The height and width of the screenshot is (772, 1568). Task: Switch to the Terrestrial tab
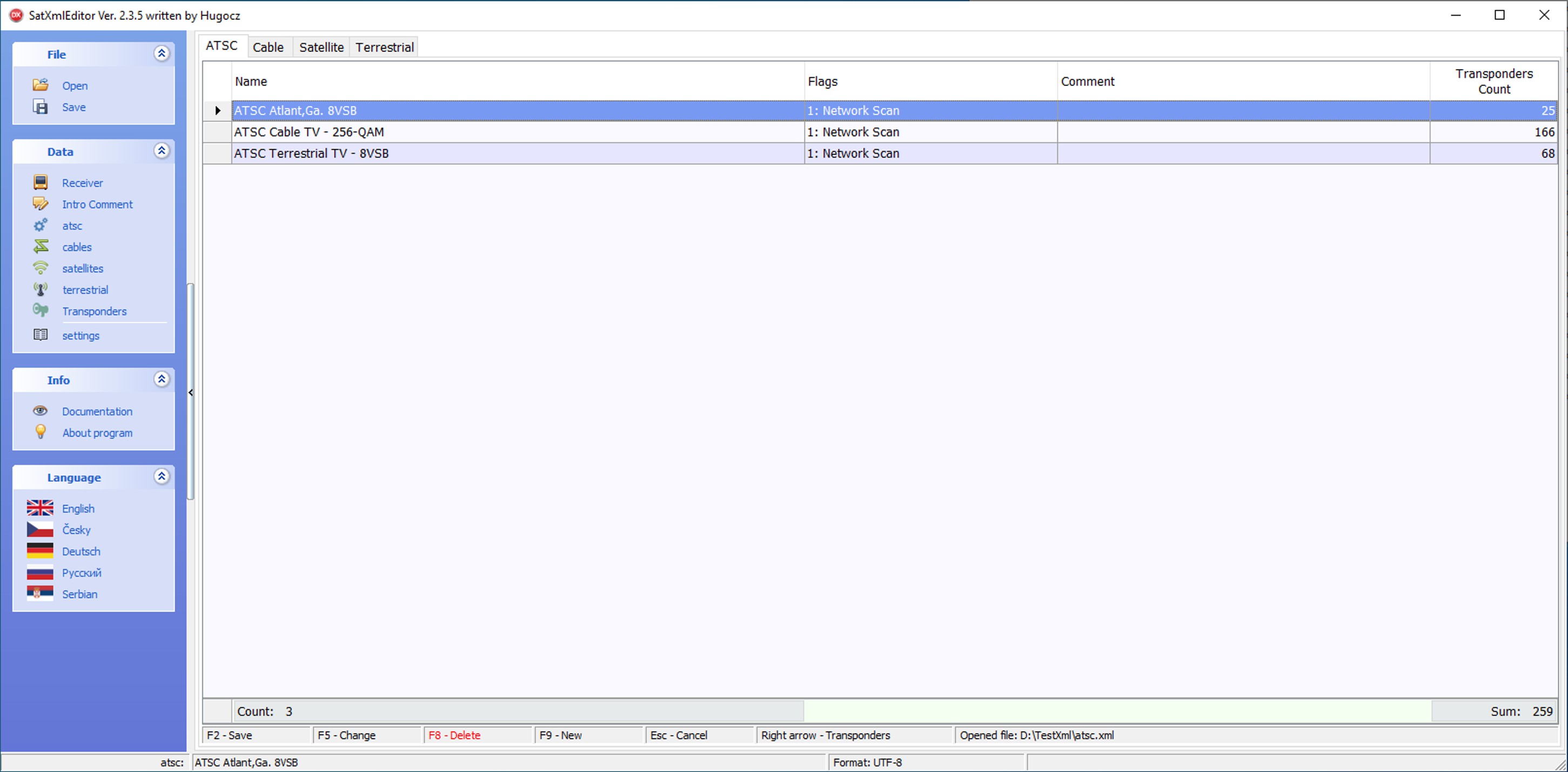385,47
